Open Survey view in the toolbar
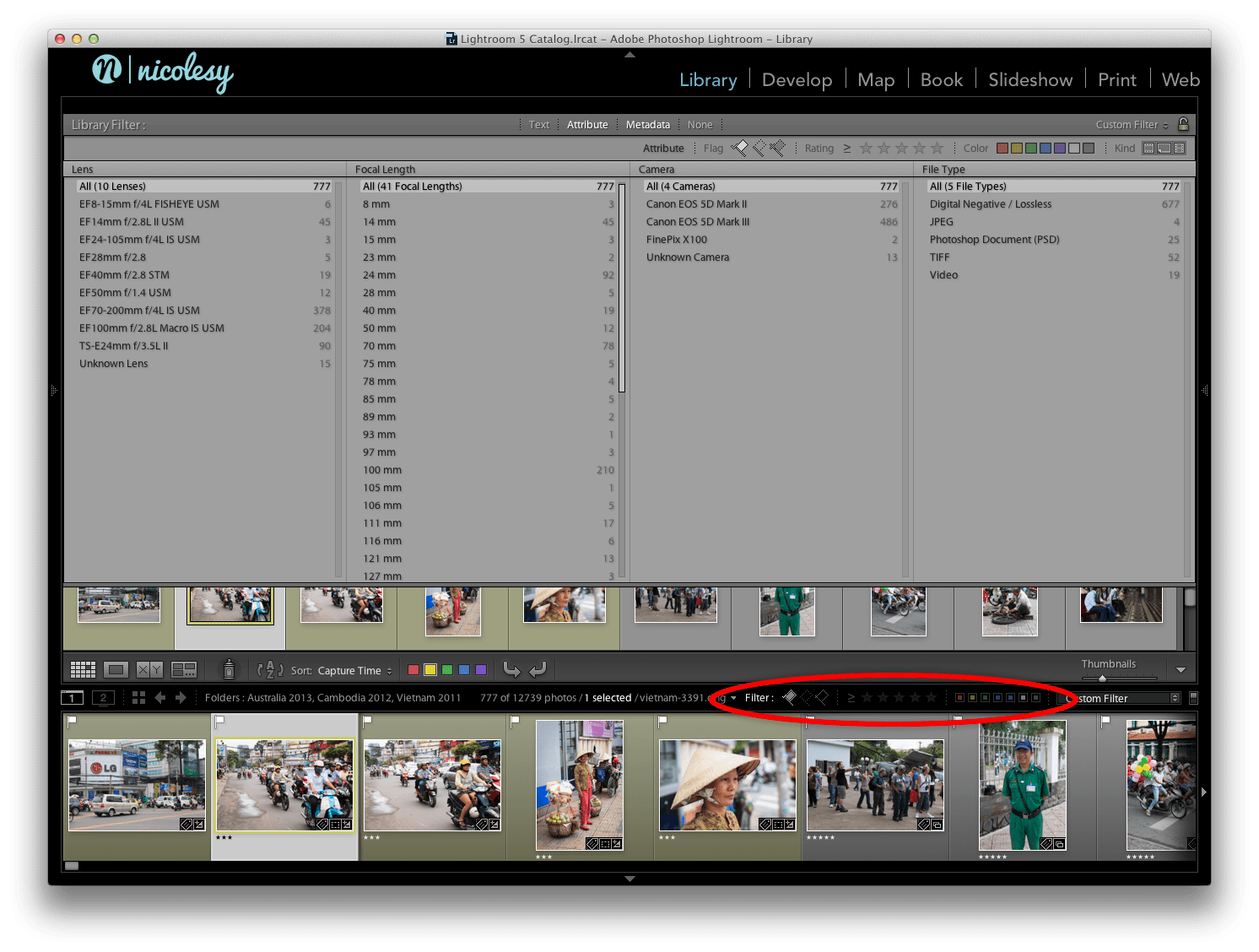The width and height of the screenshot is (1259, 952). pos(183,670)
